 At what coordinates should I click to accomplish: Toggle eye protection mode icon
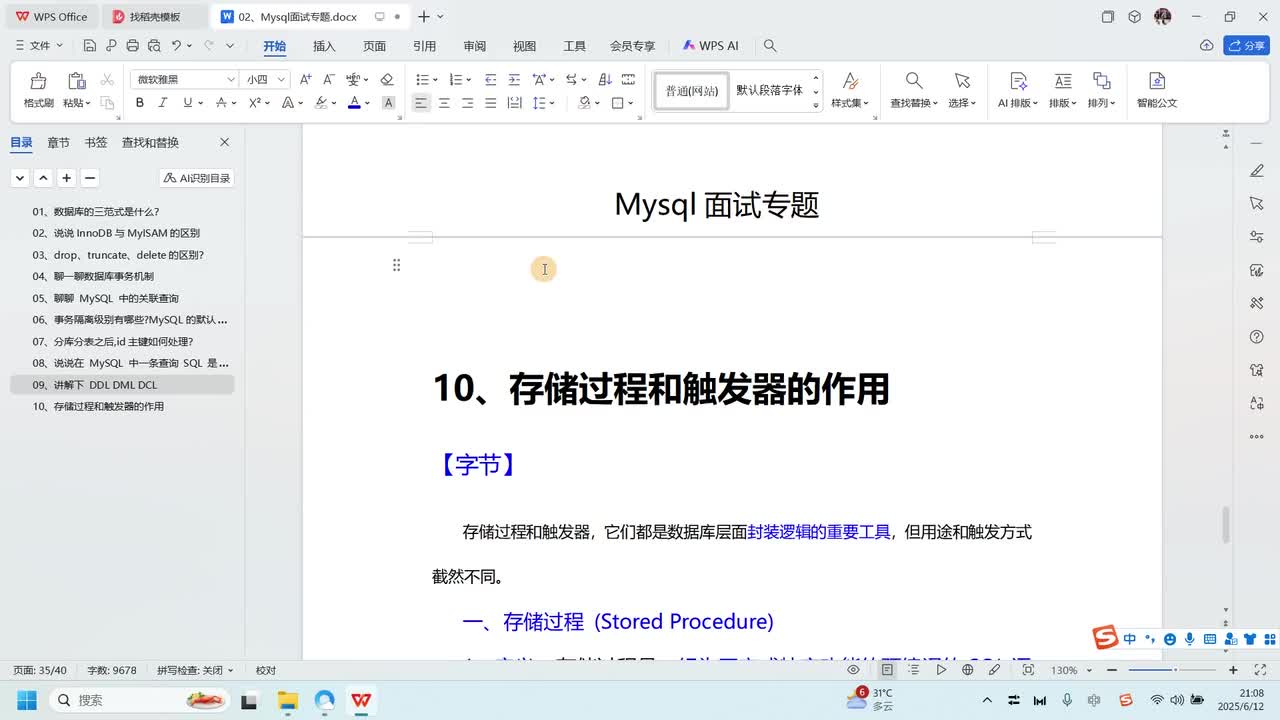pos(853,670)
